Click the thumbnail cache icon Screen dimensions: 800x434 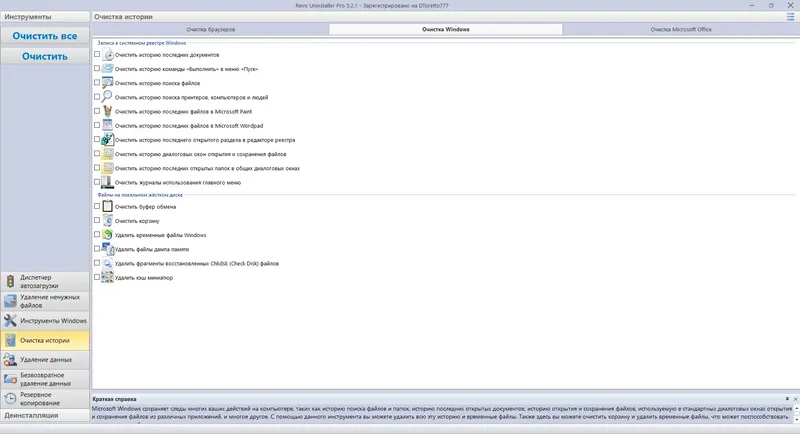tap(107, 277)
